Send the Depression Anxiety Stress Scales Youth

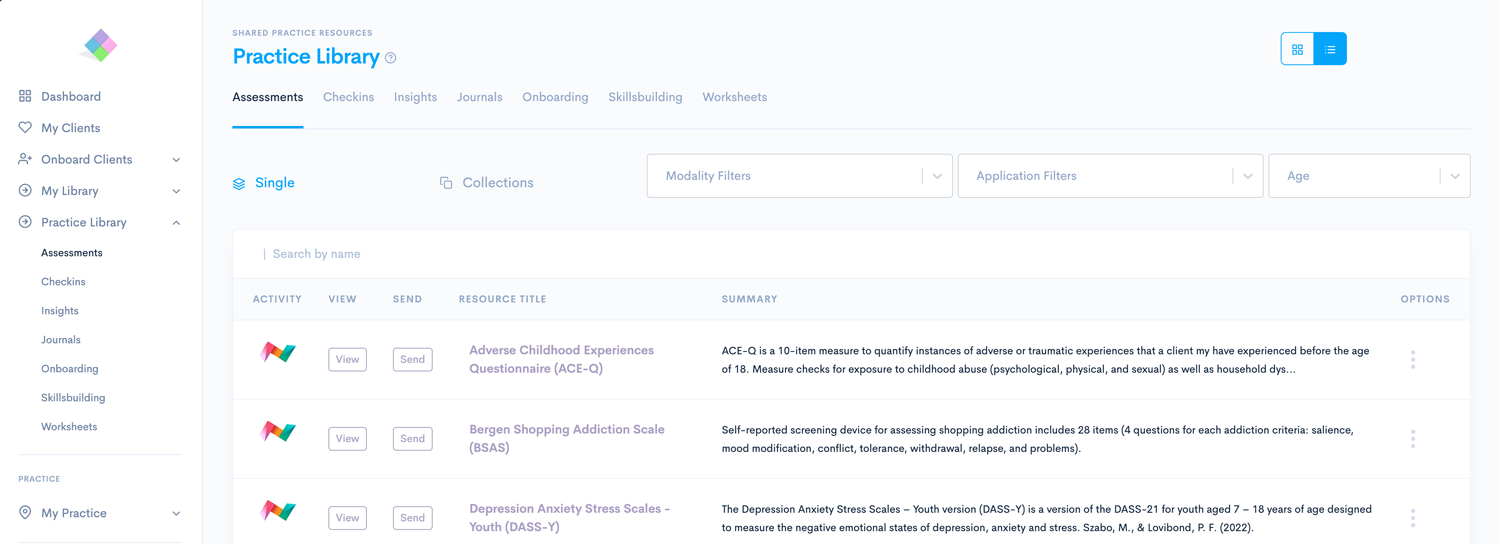click(412, 517)
